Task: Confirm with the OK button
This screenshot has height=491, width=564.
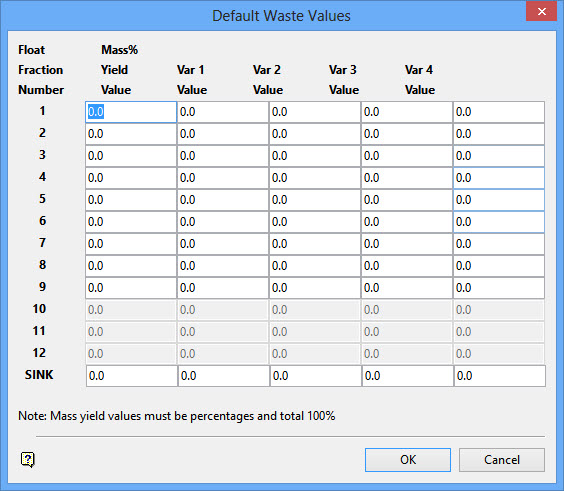Action: [408, 460]
